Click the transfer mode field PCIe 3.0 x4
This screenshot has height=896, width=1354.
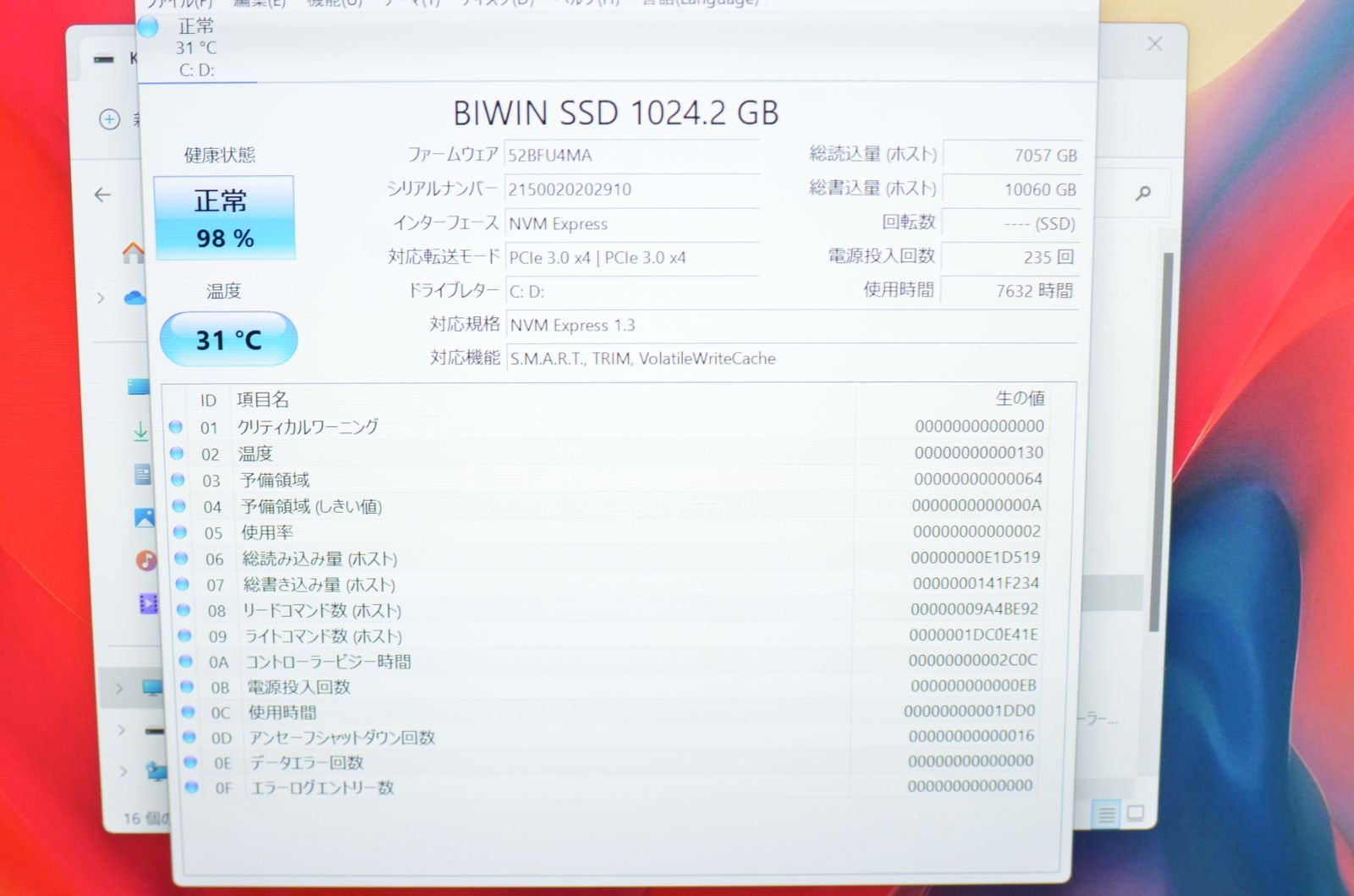coord(631,257)
